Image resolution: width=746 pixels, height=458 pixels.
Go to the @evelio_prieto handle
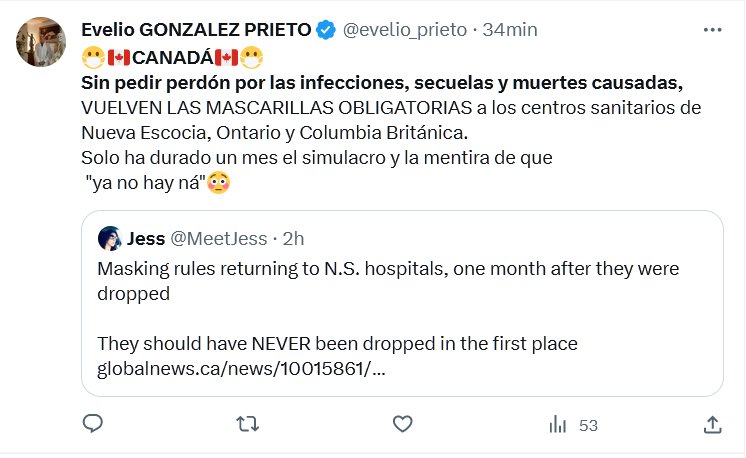pyautogui.click(x=405, y=31)
